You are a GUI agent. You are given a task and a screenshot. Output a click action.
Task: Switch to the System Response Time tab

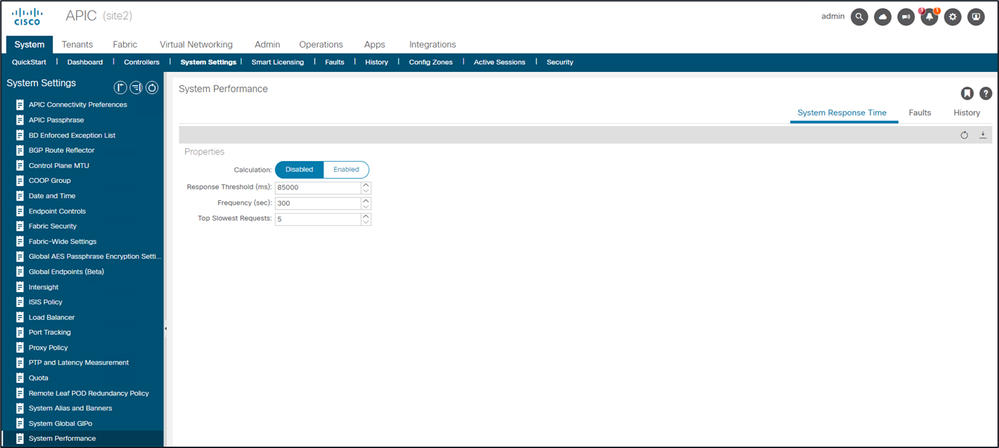844,113
